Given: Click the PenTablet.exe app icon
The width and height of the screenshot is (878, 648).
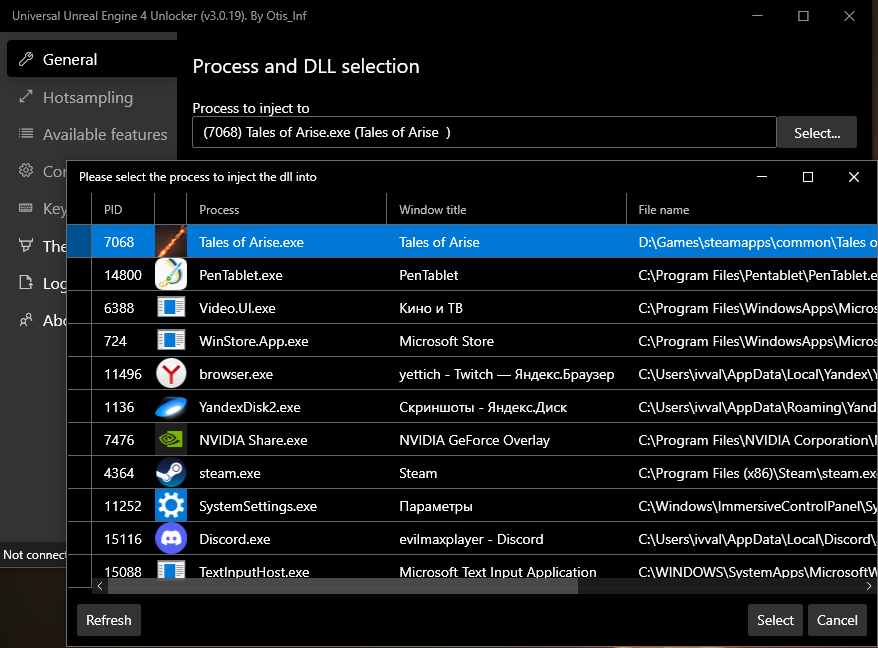Looking at the screenshot, I should 171,275.
